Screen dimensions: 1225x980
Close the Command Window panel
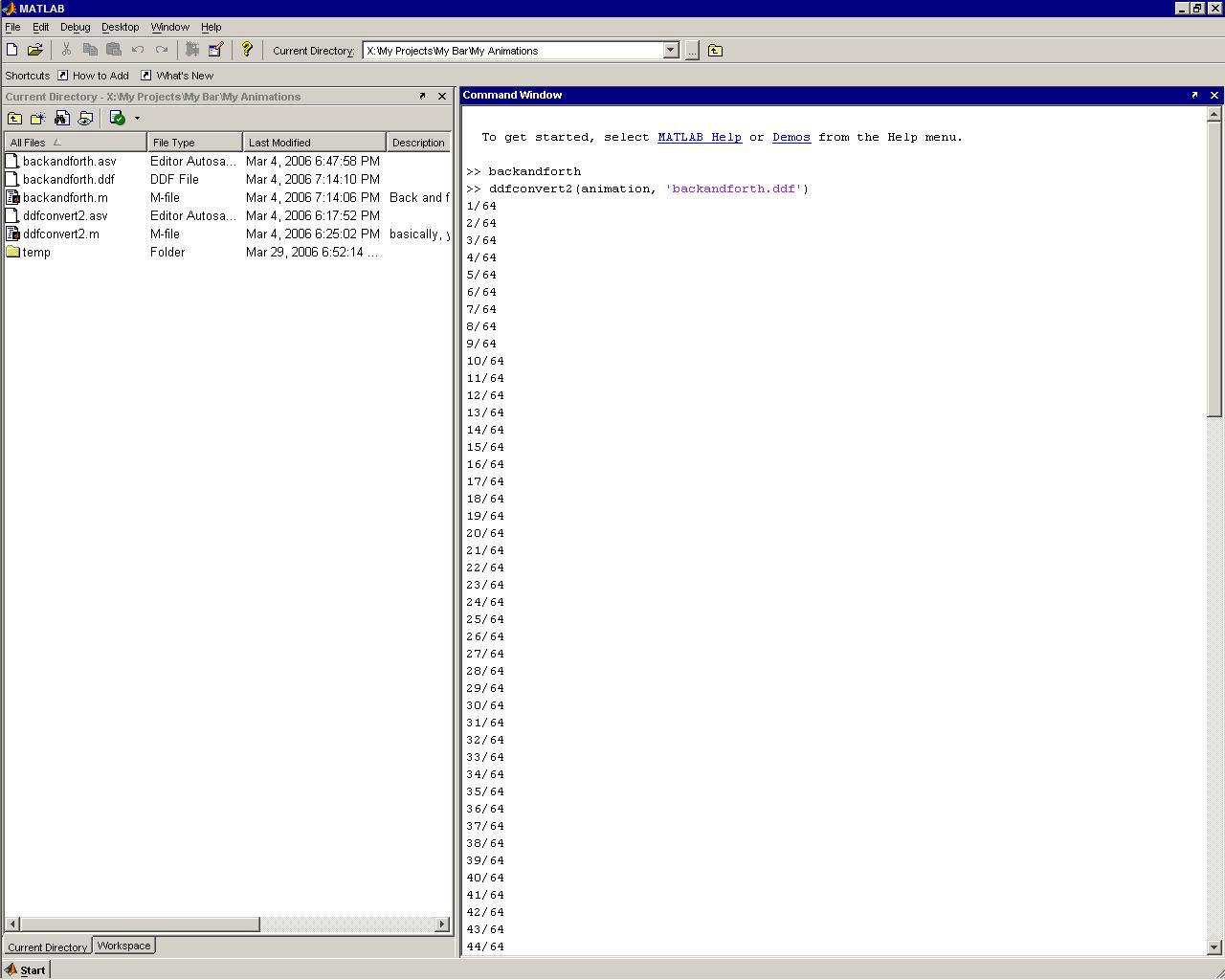click(x=1214, y=95)
